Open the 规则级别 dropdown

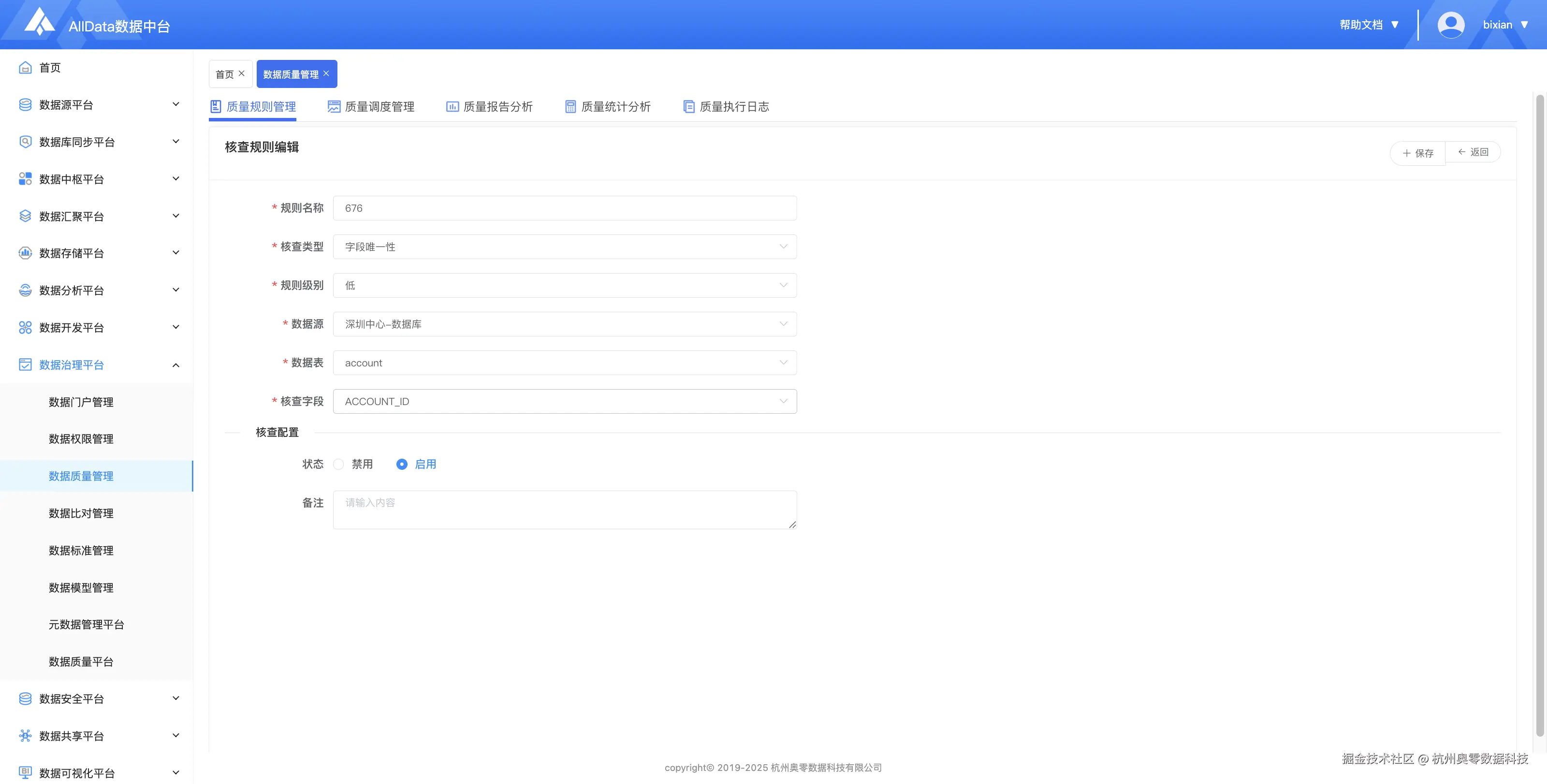pos(565,285)
